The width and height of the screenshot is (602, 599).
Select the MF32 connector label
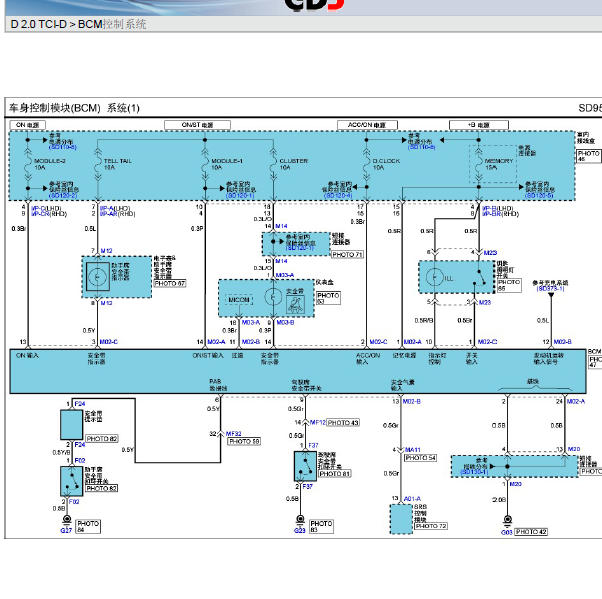(x=233, y=434)
